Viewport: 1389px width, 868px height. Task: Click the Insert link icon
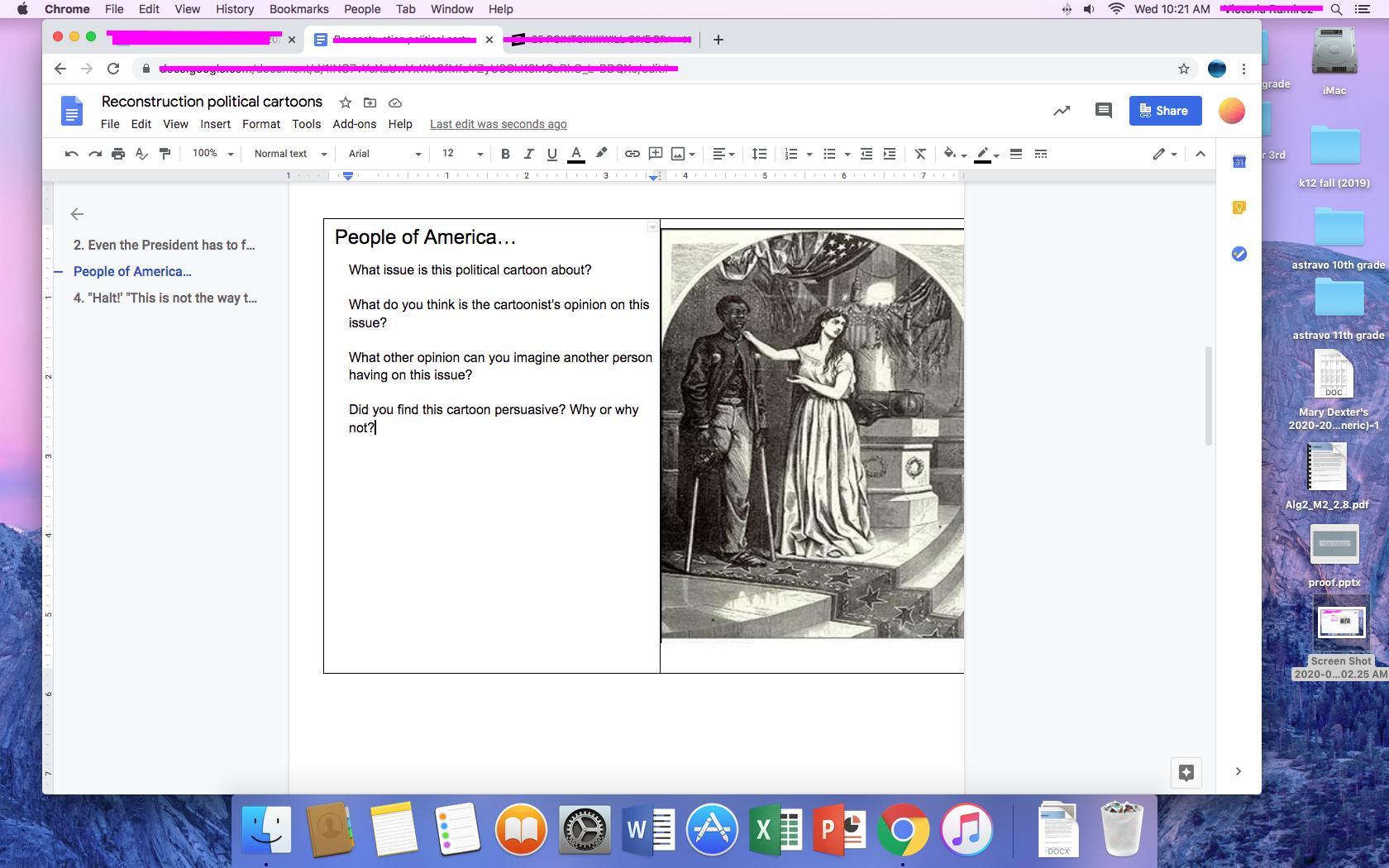[632, 154]
